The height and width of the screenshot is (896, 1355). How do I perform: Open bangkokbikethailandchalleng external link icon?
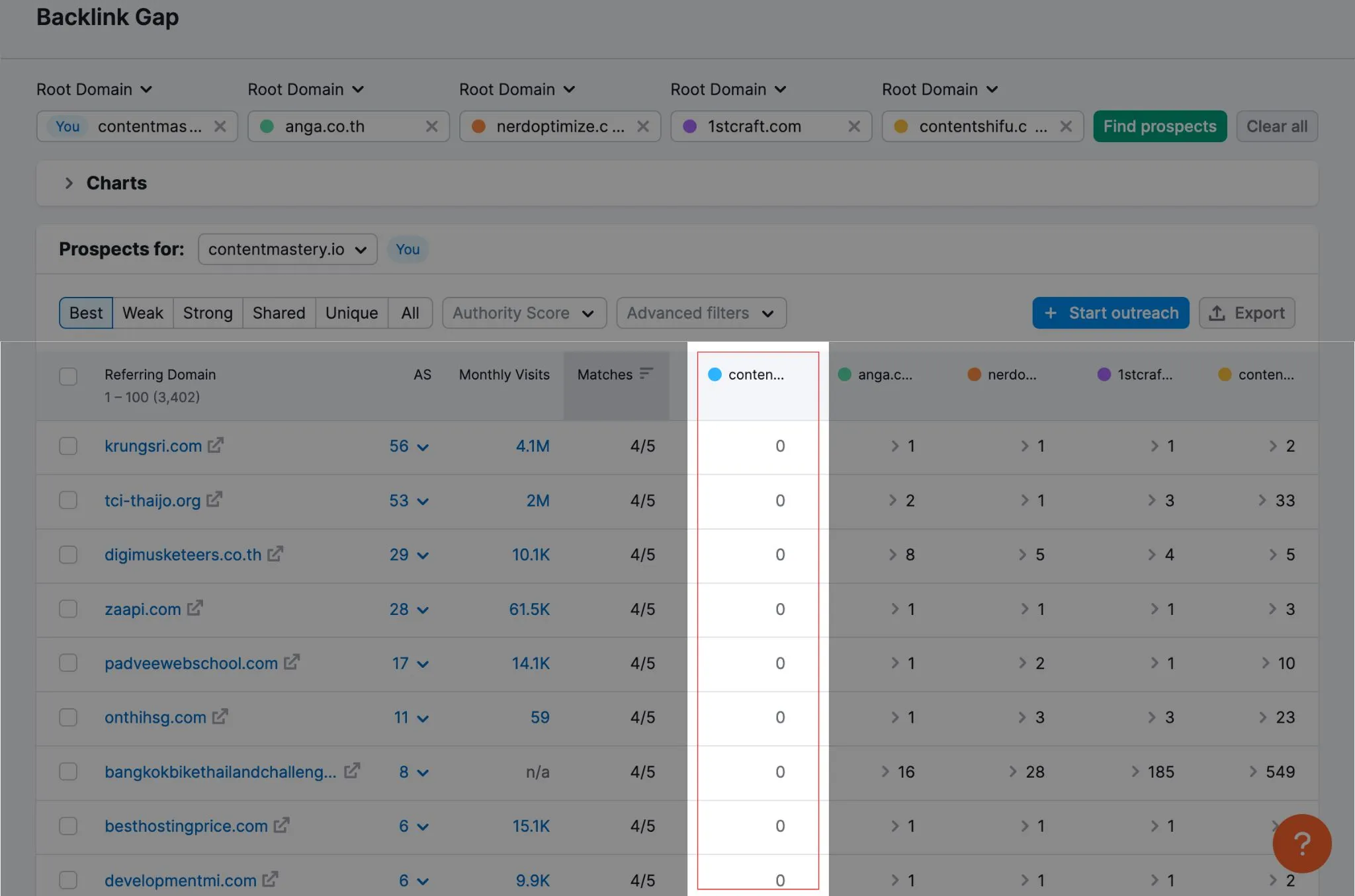352,770
